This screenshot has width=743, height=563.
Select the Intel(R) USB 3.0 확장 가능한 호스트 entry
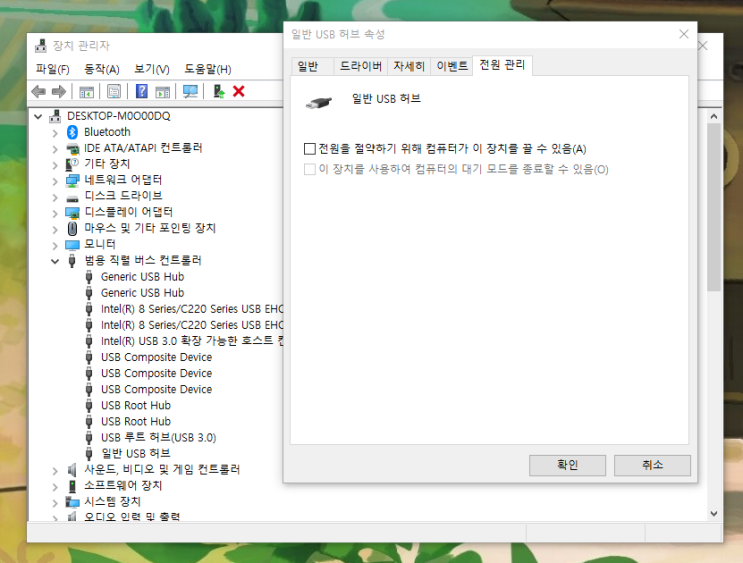(192, 341)
